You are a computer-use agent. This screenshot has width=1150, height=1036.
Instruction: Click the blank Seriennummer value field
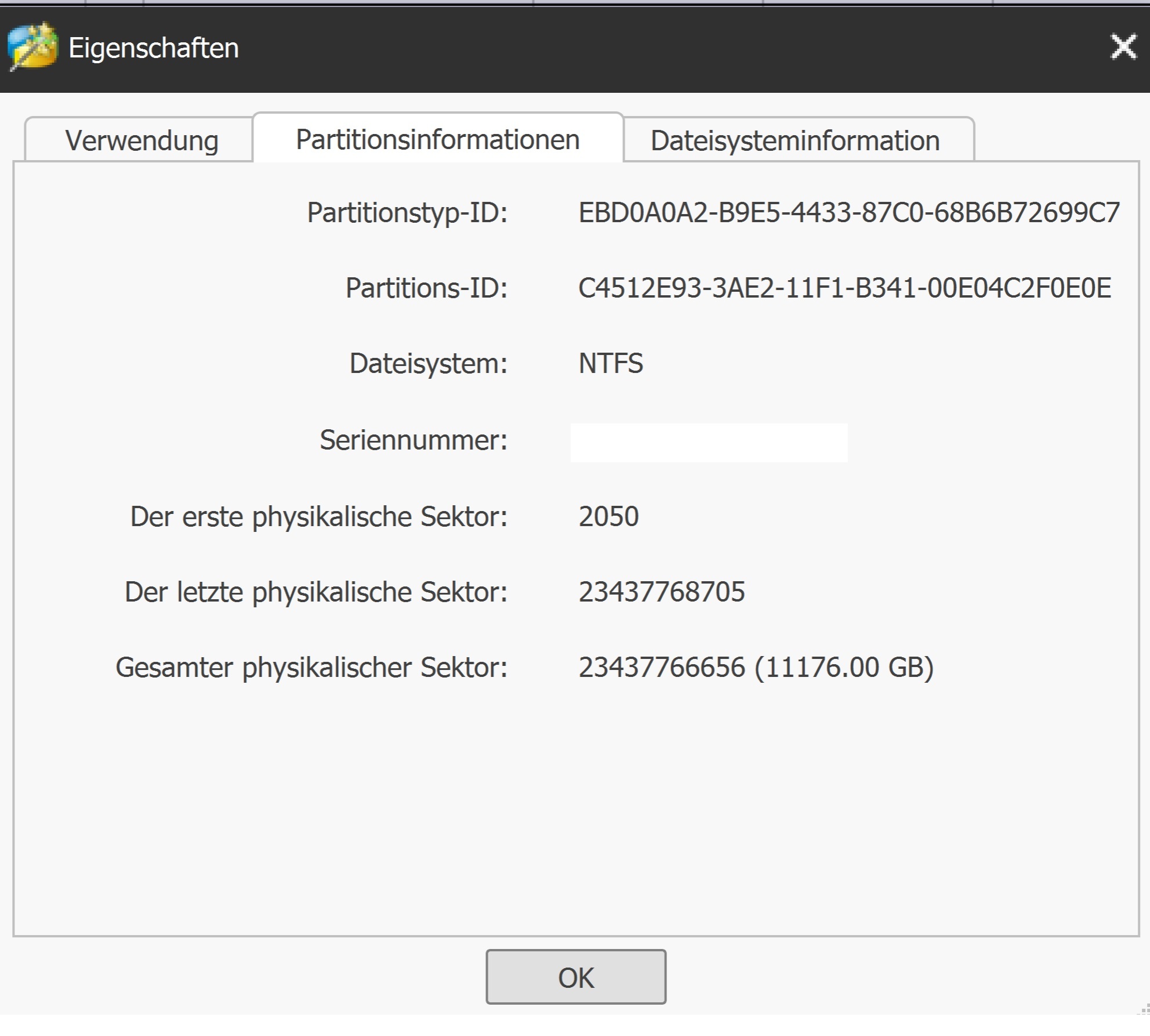coord(709,443)
